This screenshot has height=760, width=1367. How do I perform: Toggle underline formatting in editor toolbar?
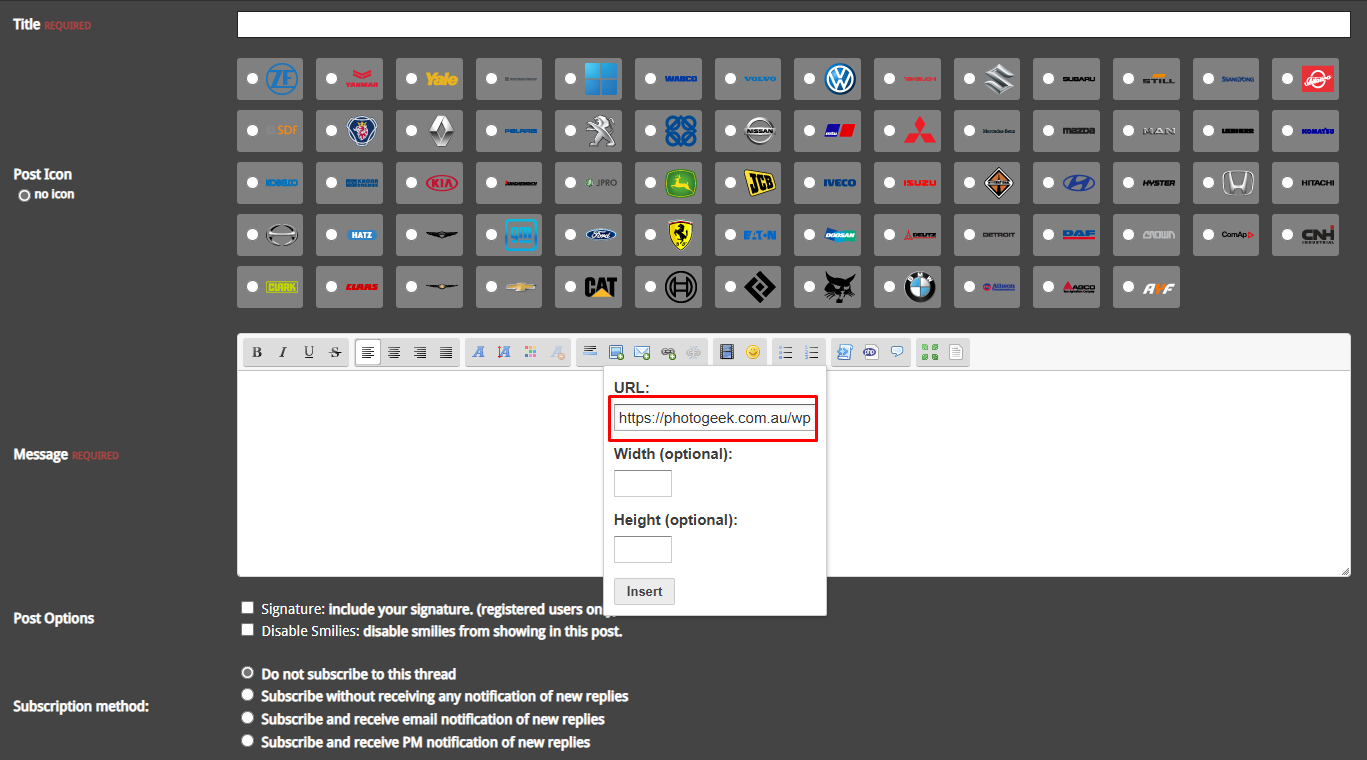click(x=309, y=352)
